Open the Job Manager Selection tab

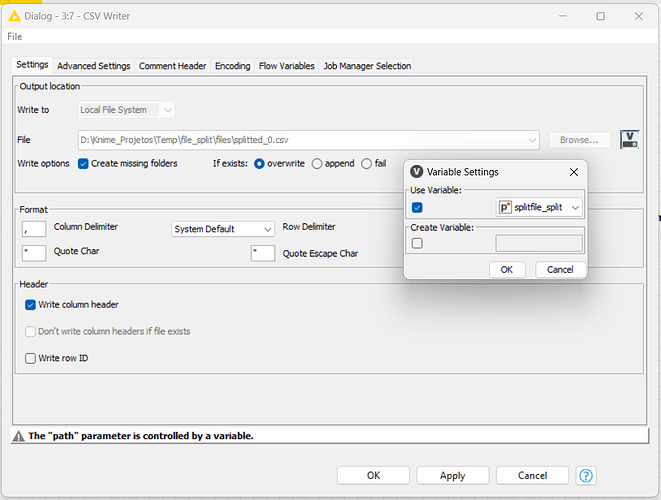pos(367,66)
